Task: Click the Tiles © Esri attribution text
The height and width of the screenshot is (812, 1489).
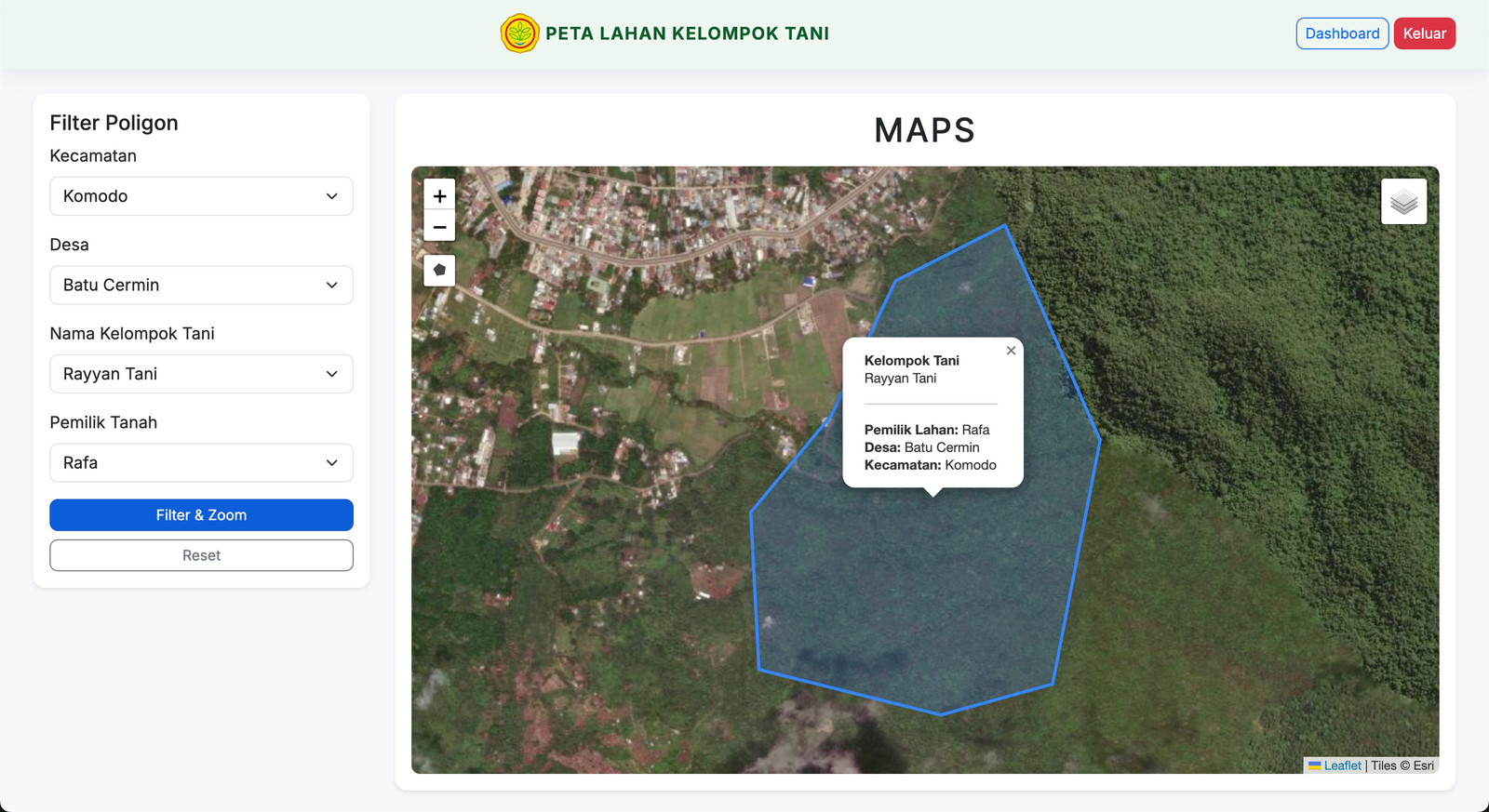Action: 1402,765
